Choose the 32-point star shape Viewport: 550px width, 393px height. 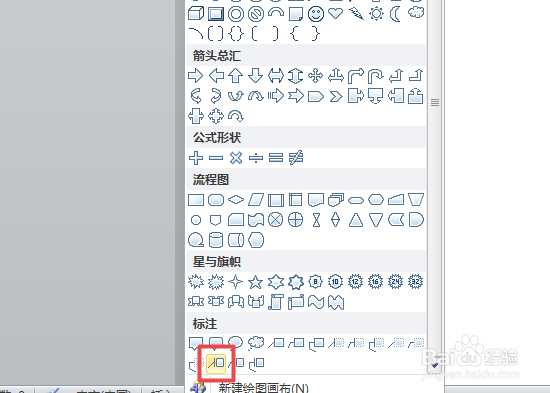pos(416,282)
